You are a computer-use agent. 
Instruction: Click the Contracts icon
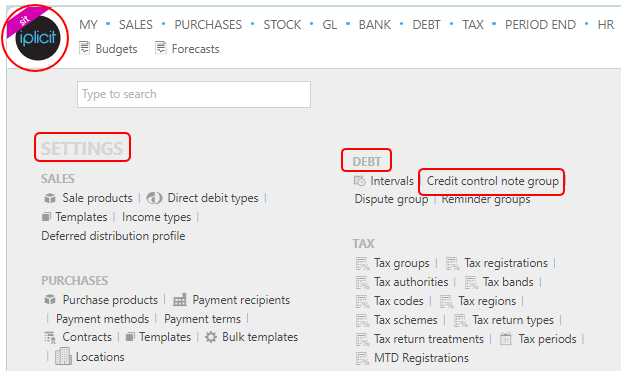pyautogui.click(x=50, y=337)
